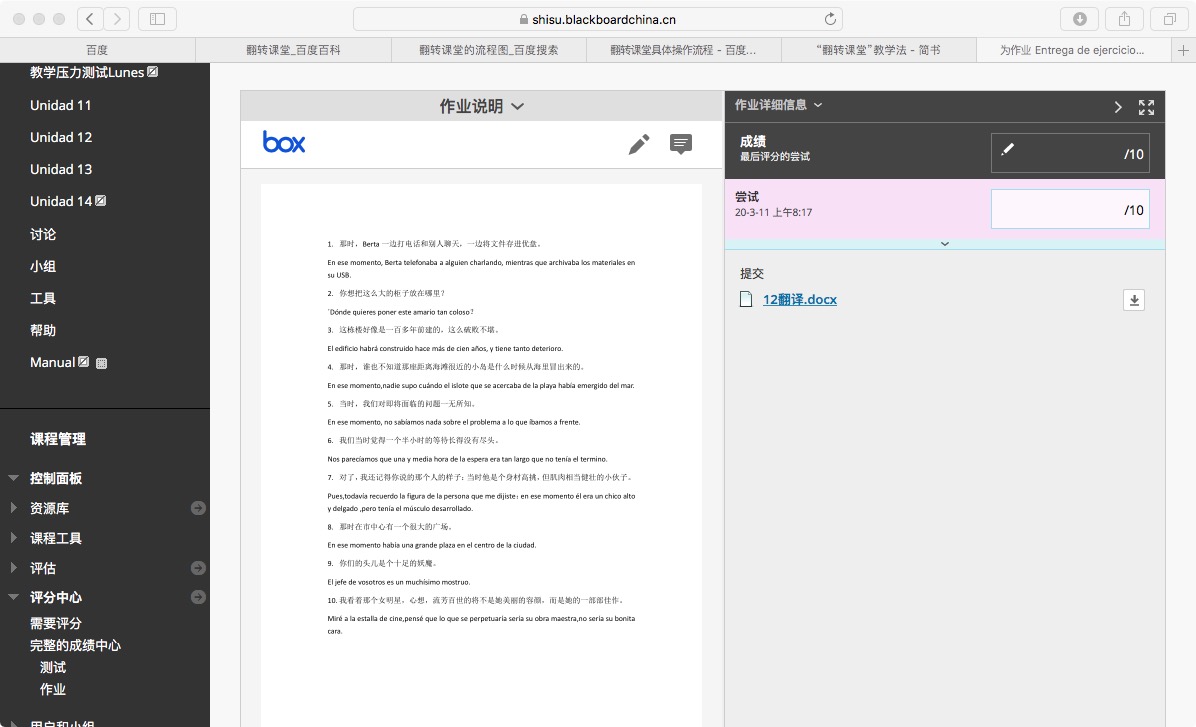1196x727 pixels.
Task: Switch to the 翻转课堂_百度百科 tab
Action: [x=292, y=50]
